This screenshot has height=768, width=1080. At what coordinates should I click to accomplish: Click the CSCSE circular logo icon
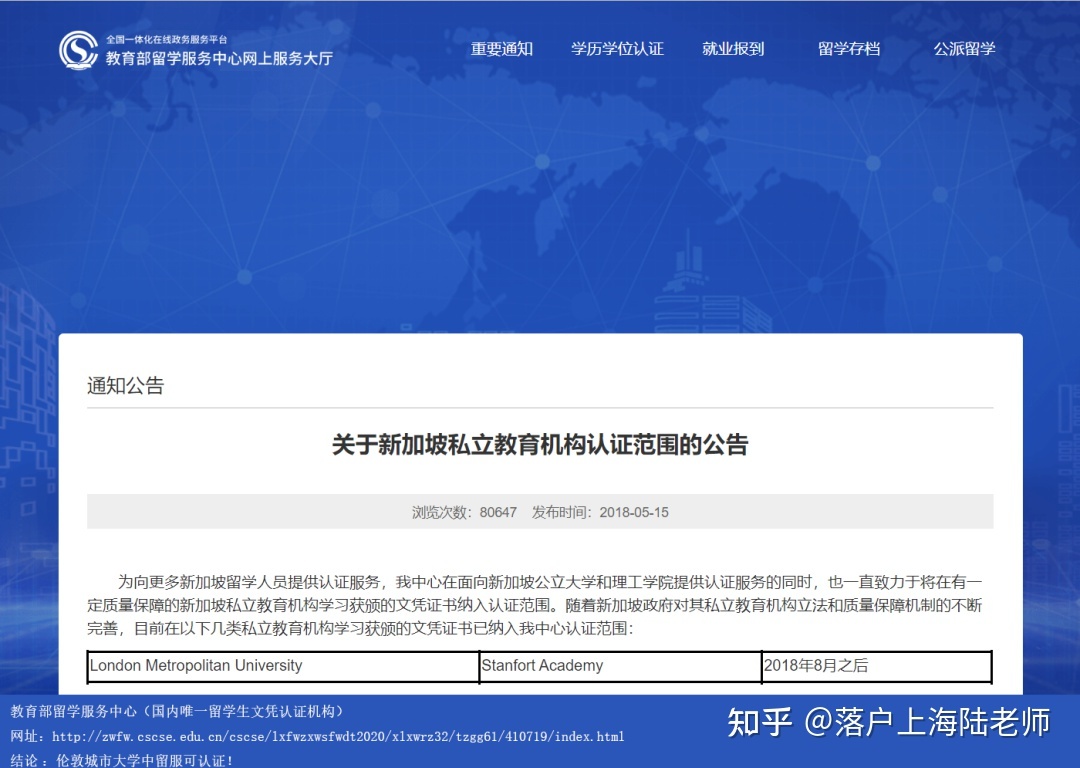78,50
